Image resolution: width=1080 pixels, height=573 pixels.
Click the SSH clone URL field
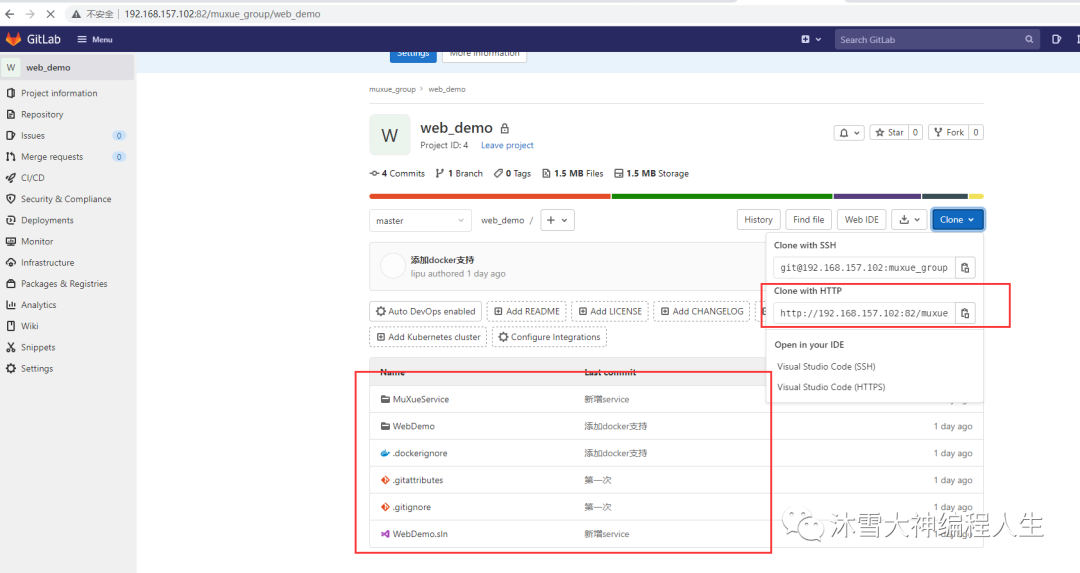coord(864,268)
